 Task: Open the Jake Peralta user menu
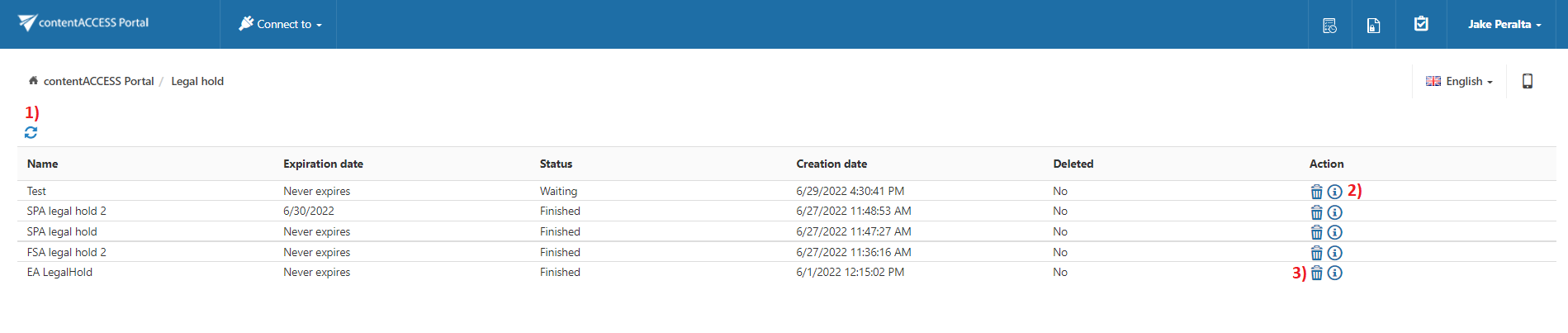[1504, 24]
